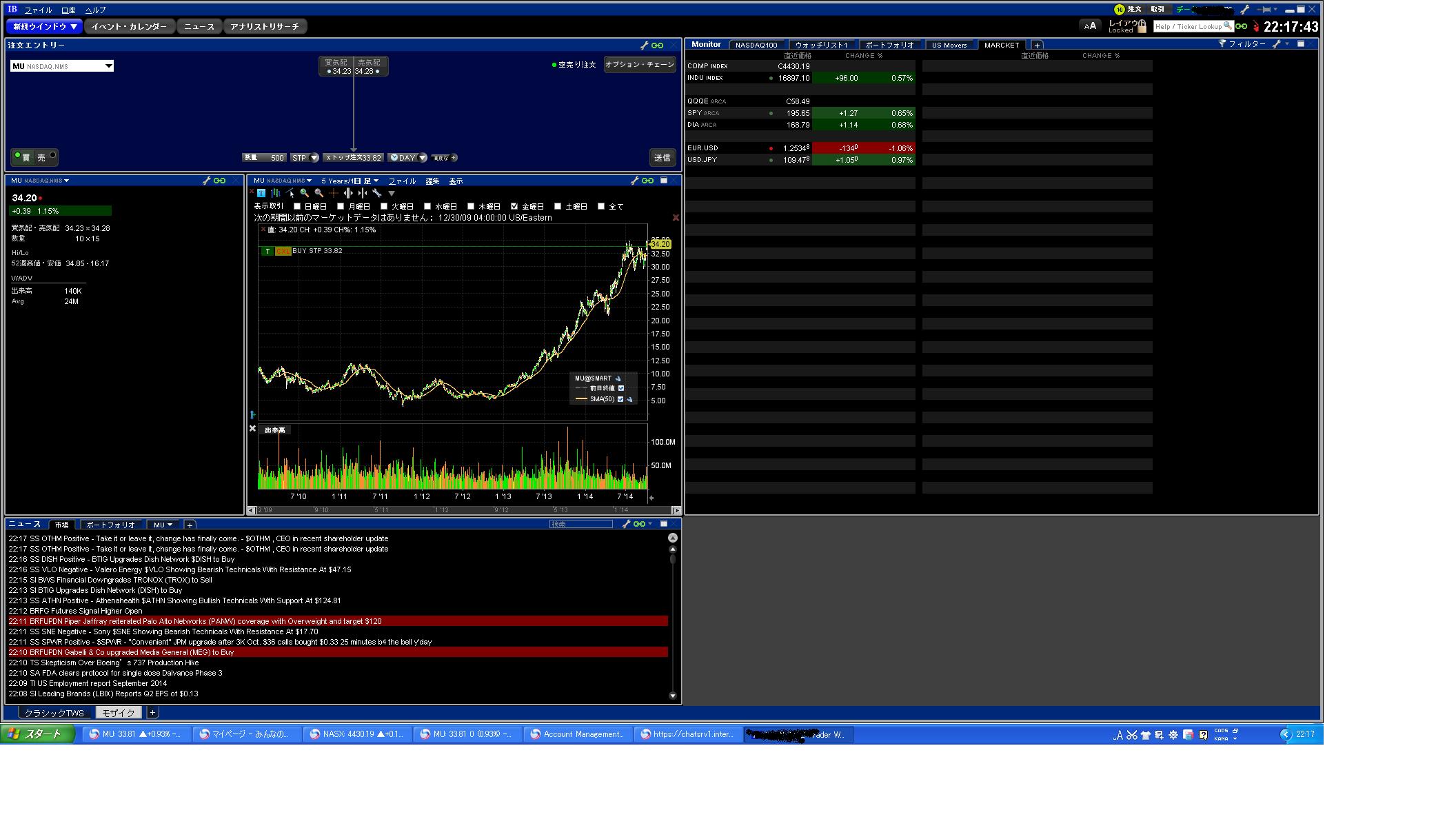The width and height of the screenshot is (1456, 819).
Task: Open the 5 Years/1日足 period dropdown
Action: [350, 181]
